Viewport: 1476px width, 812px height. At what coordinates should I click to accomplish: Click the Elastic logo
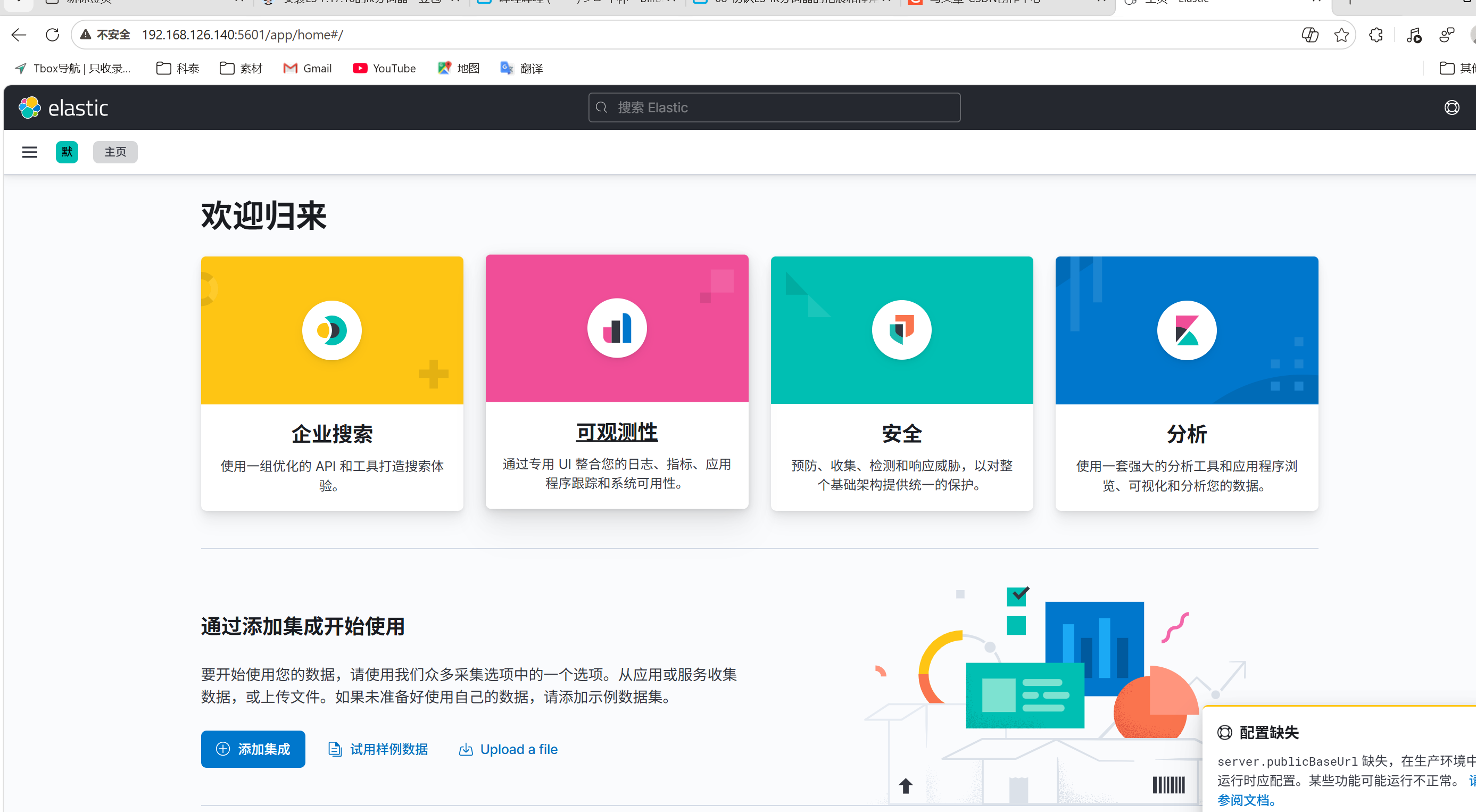click(x=63, y=107)
